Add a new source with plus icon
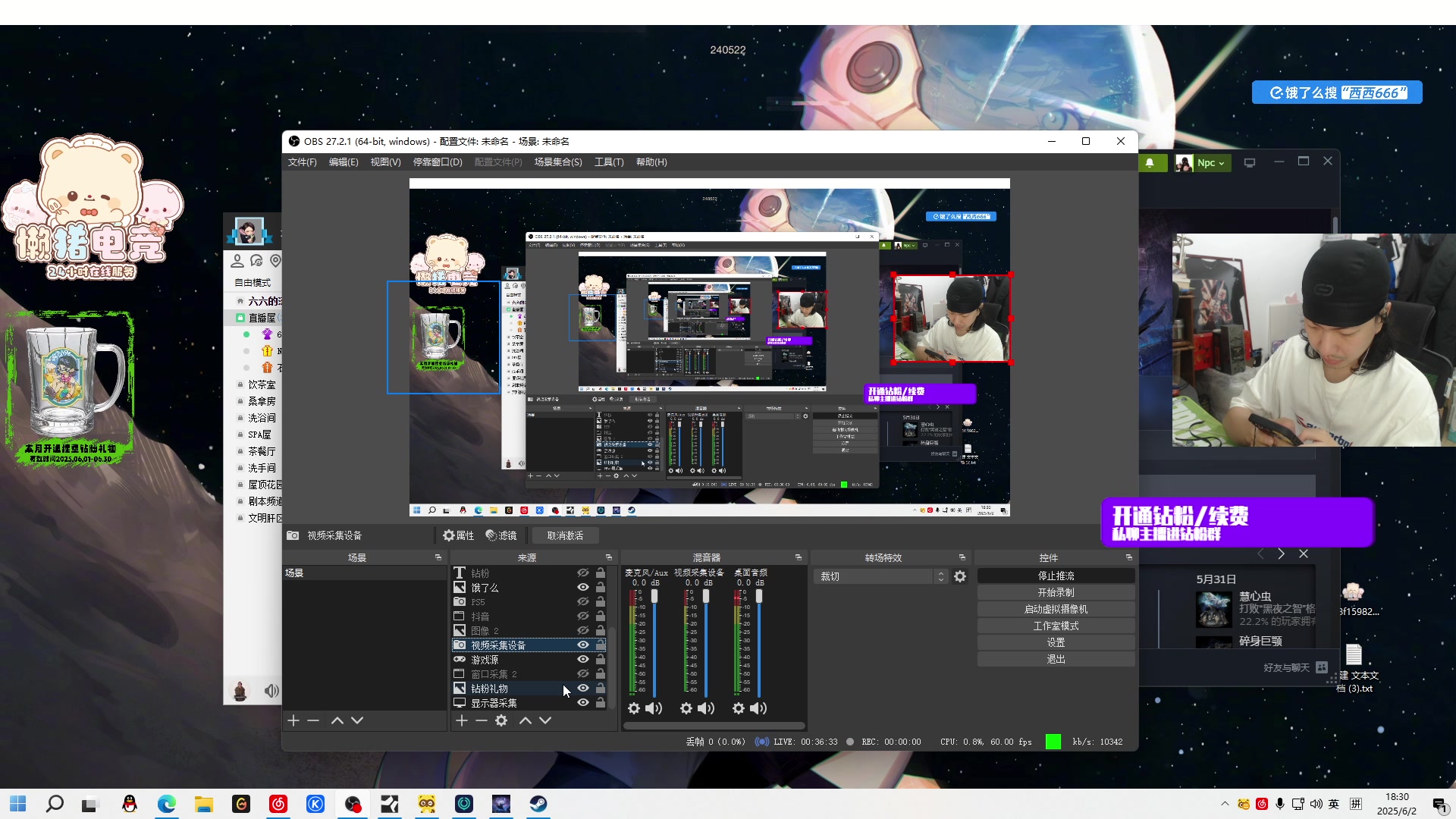Screen dimensions: 1456x819 tap(462, 720)
